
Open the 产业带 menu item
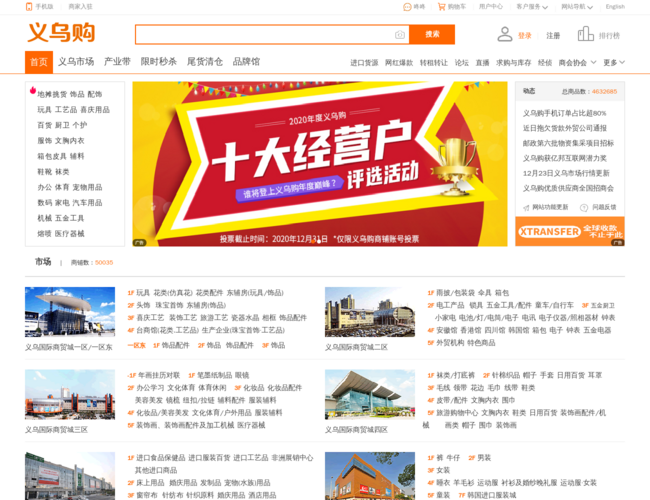point(117,62)
